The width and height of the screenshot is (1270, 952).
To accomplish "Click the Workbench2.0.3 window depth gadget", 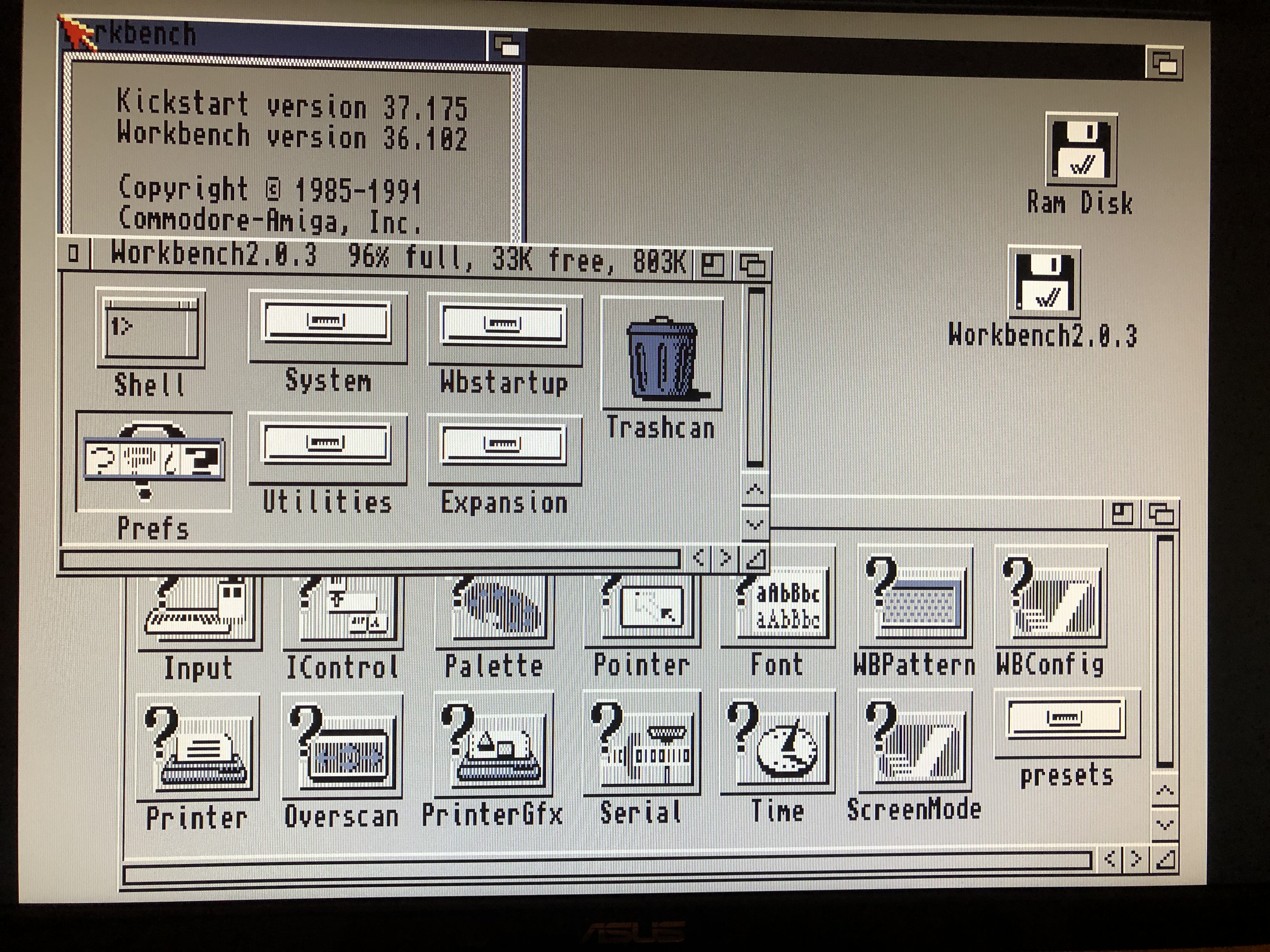I will (752, 265).
